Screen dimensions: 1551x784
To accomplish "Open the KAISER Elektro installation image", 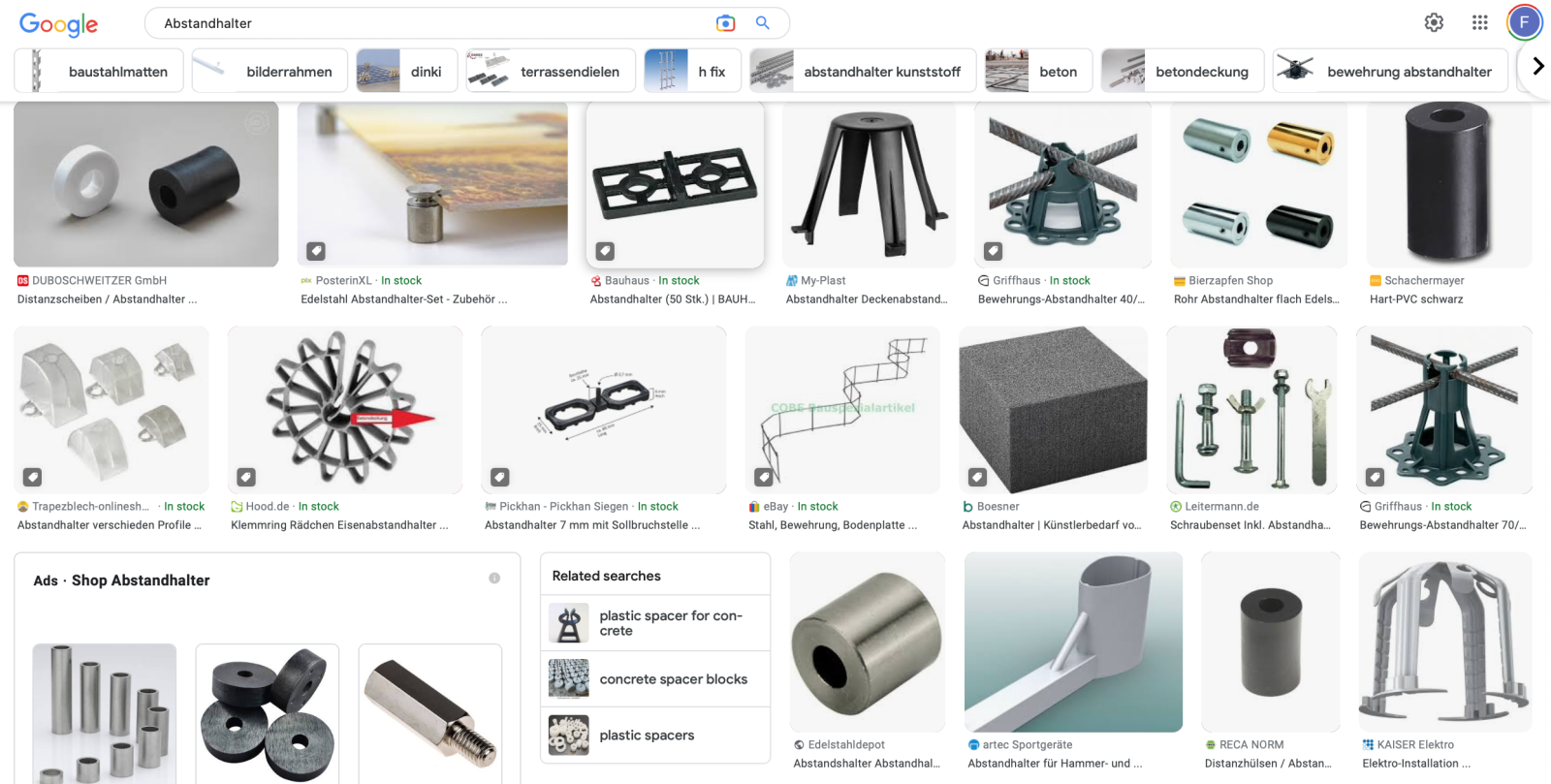I will coord(1445,642).
